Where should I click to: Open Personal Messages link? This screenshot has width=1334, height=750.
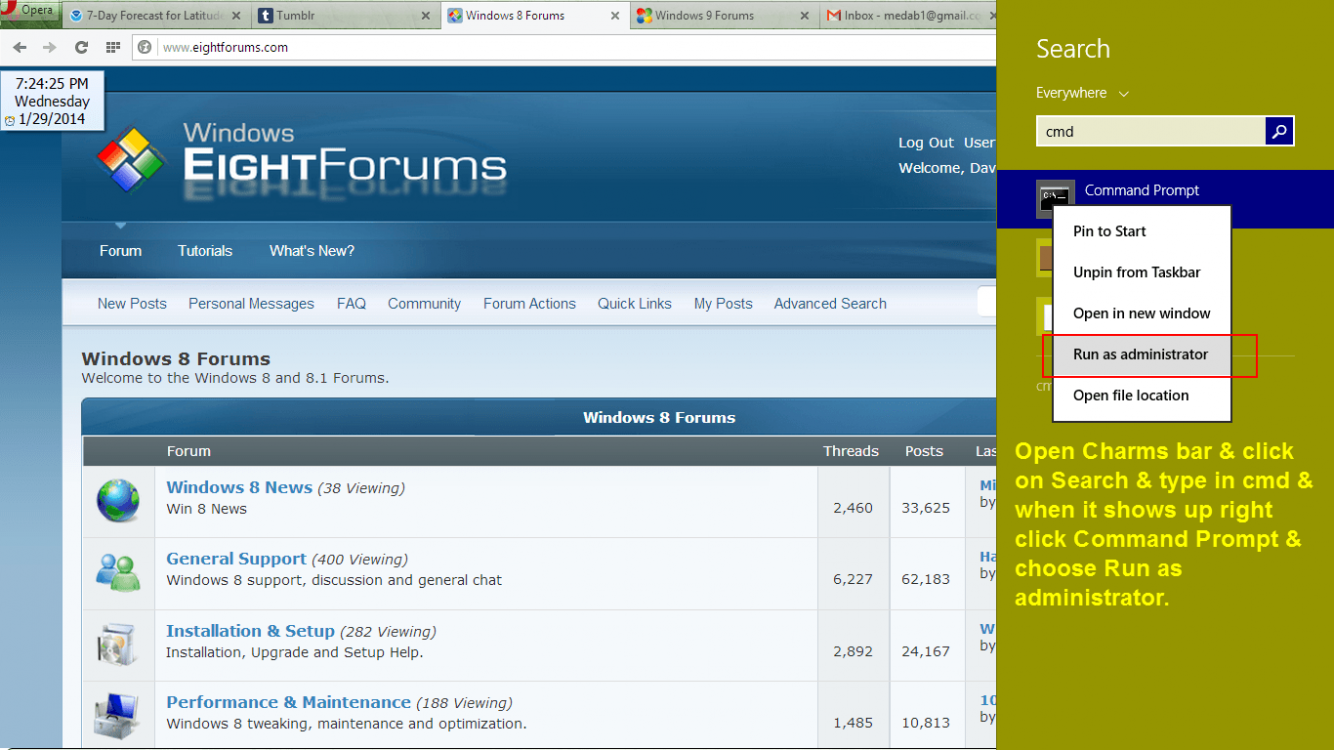[x=251, y=304]
